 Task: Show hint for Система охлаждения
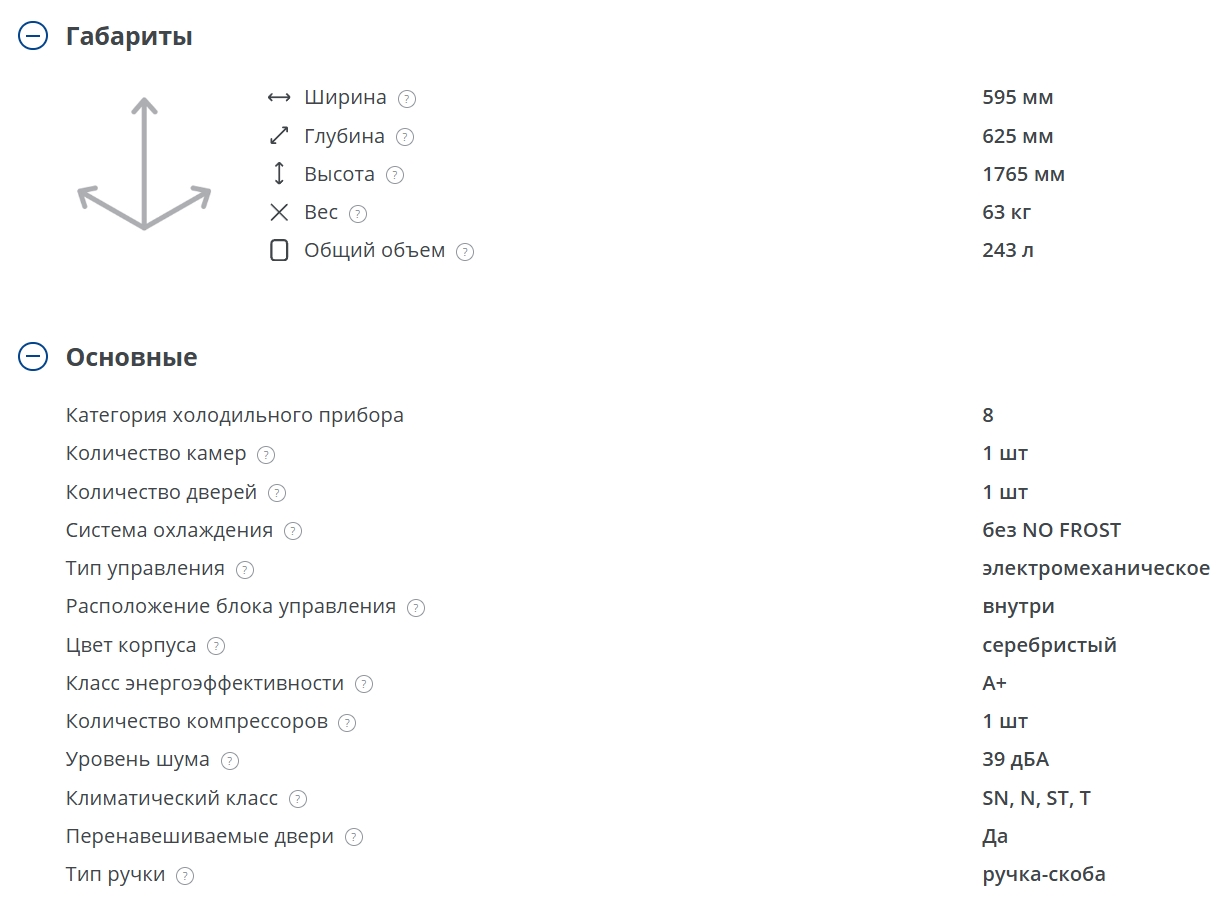293,531
